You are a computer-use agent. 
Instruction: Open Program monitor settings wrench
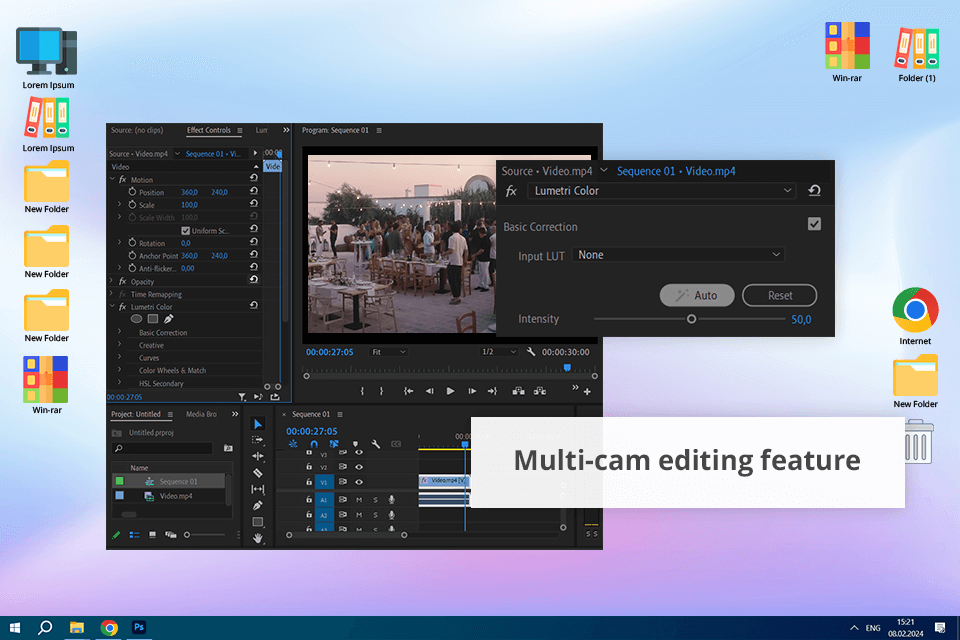click(x=531, y=352)
